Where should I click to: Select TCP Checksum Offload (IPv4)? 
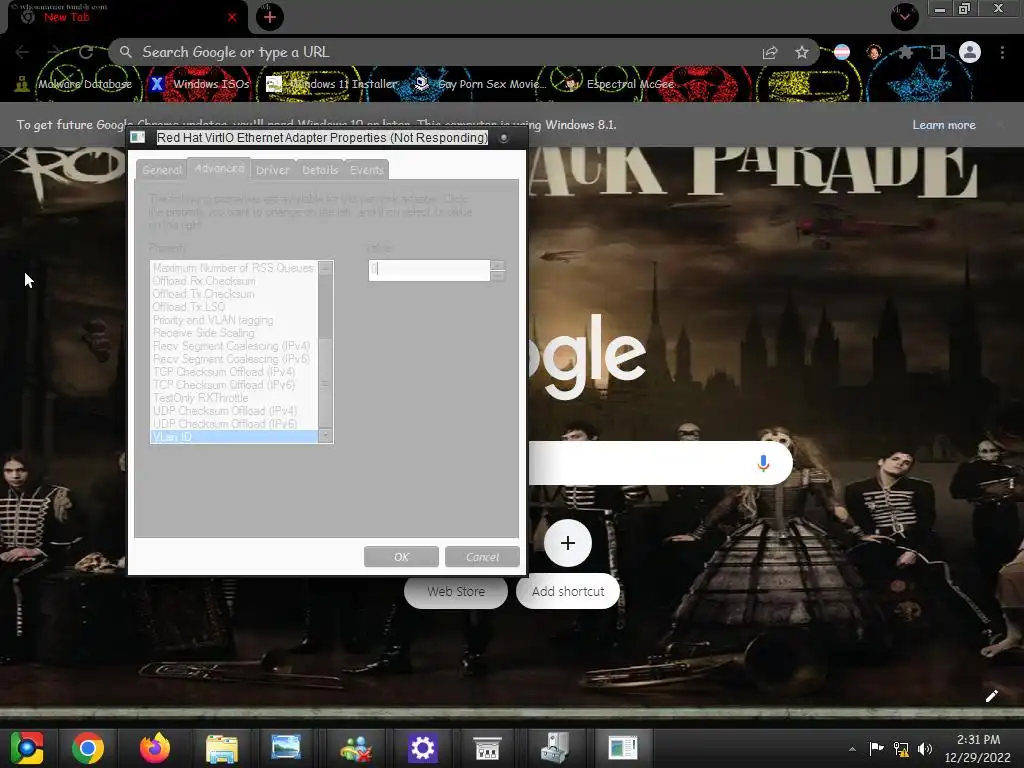[233, 372]
